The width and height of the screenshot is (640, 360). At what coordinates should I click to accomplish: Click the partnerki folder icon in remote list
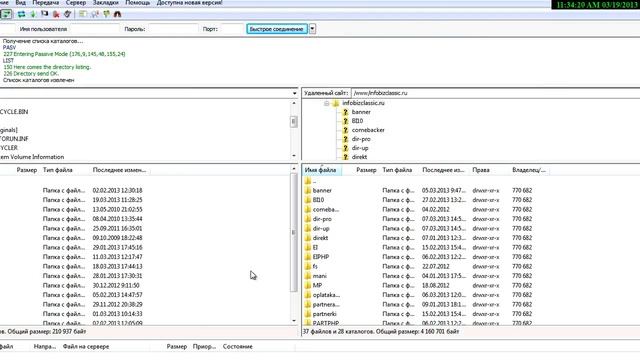(x=308, y=314)
